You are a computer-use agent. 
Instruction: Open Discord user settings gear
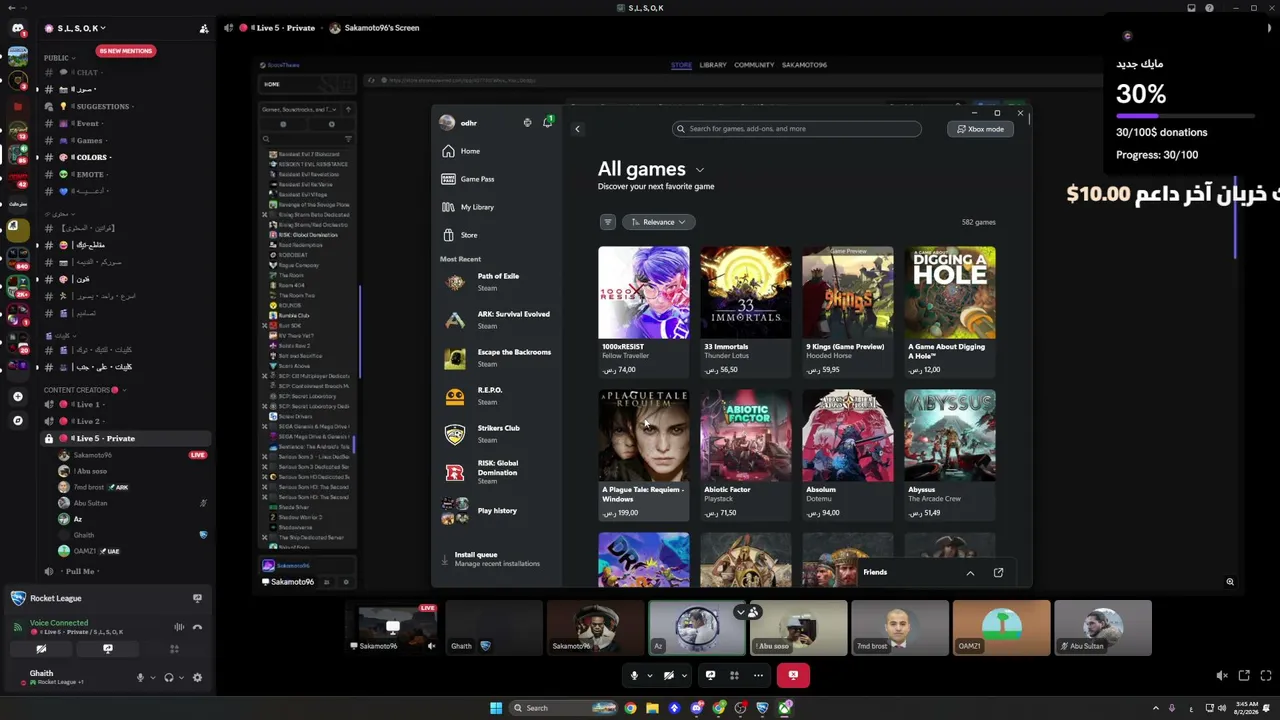click(x=197, y=677)
